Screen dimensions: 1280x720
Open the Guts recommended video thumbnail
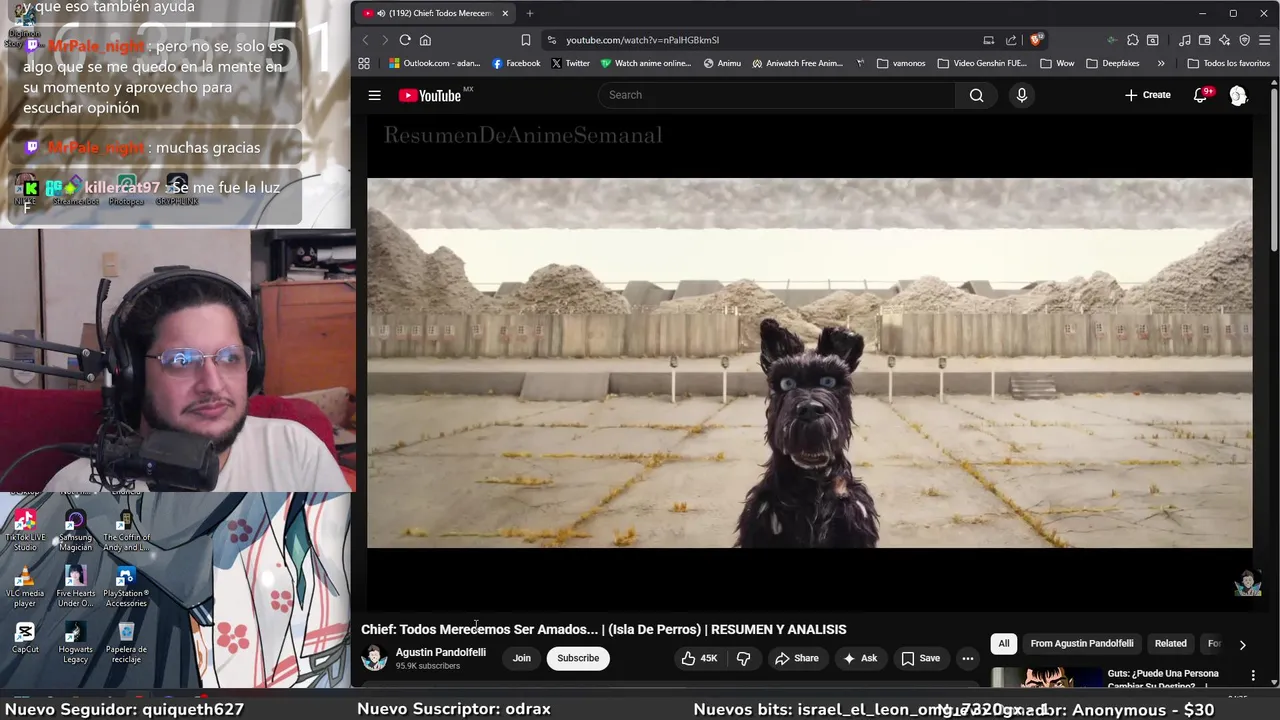1045,678
